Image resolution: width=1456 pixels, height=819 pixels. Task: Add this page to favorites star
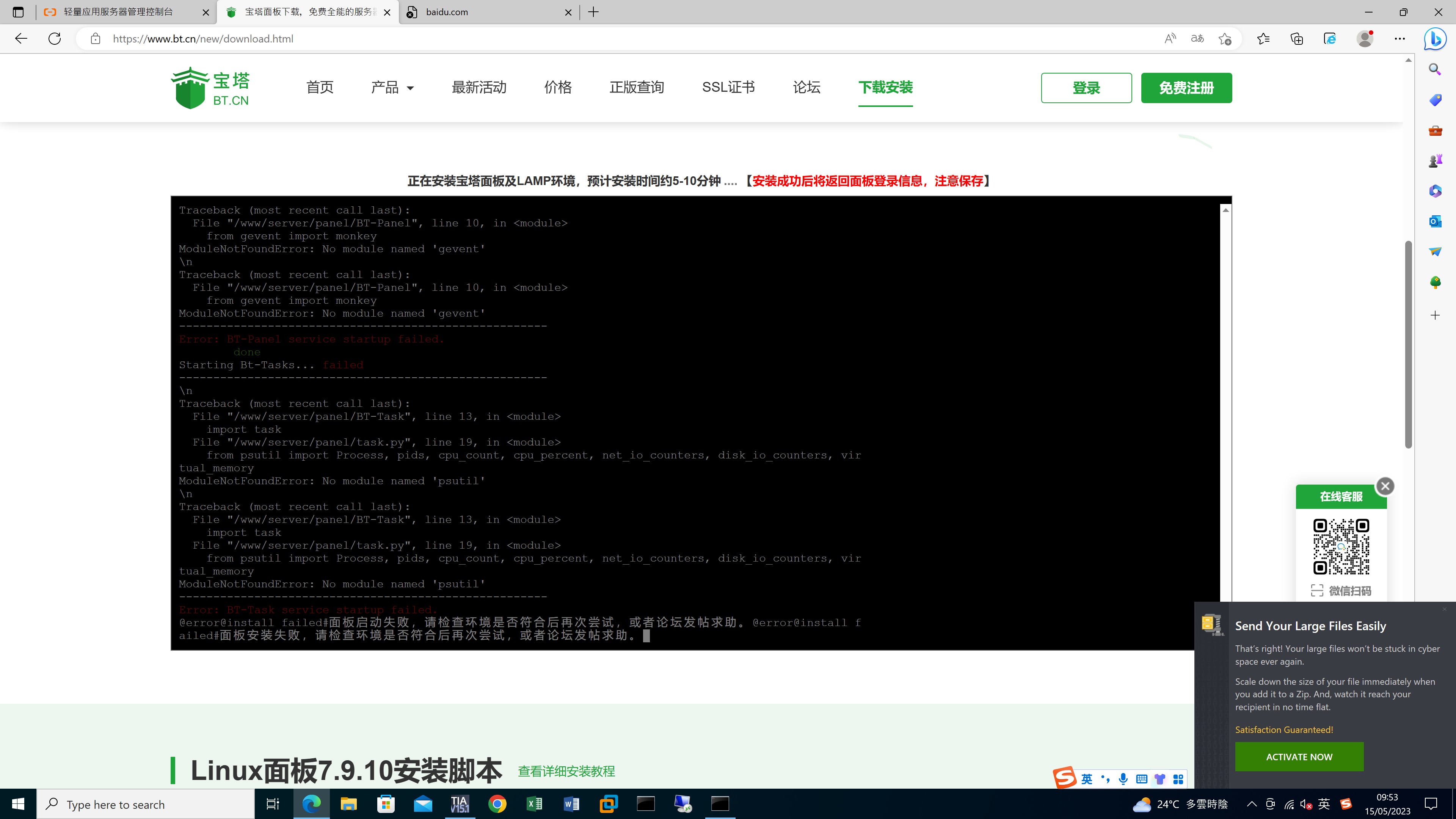1225,38
